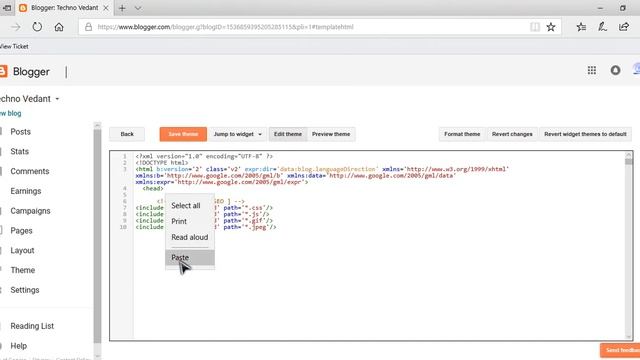Click the Send feedback button

tap(620, 350)
